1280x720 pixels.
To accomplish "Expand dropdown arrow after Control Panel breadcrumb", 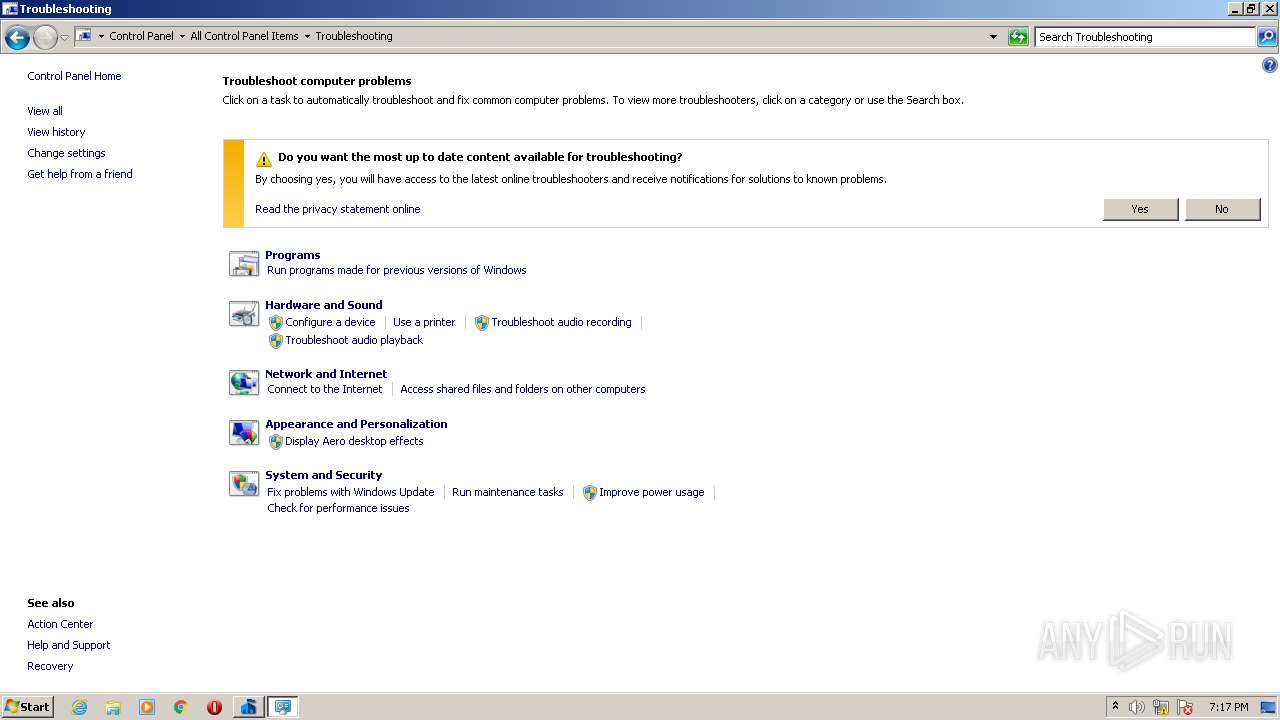I will pos(182,36).
